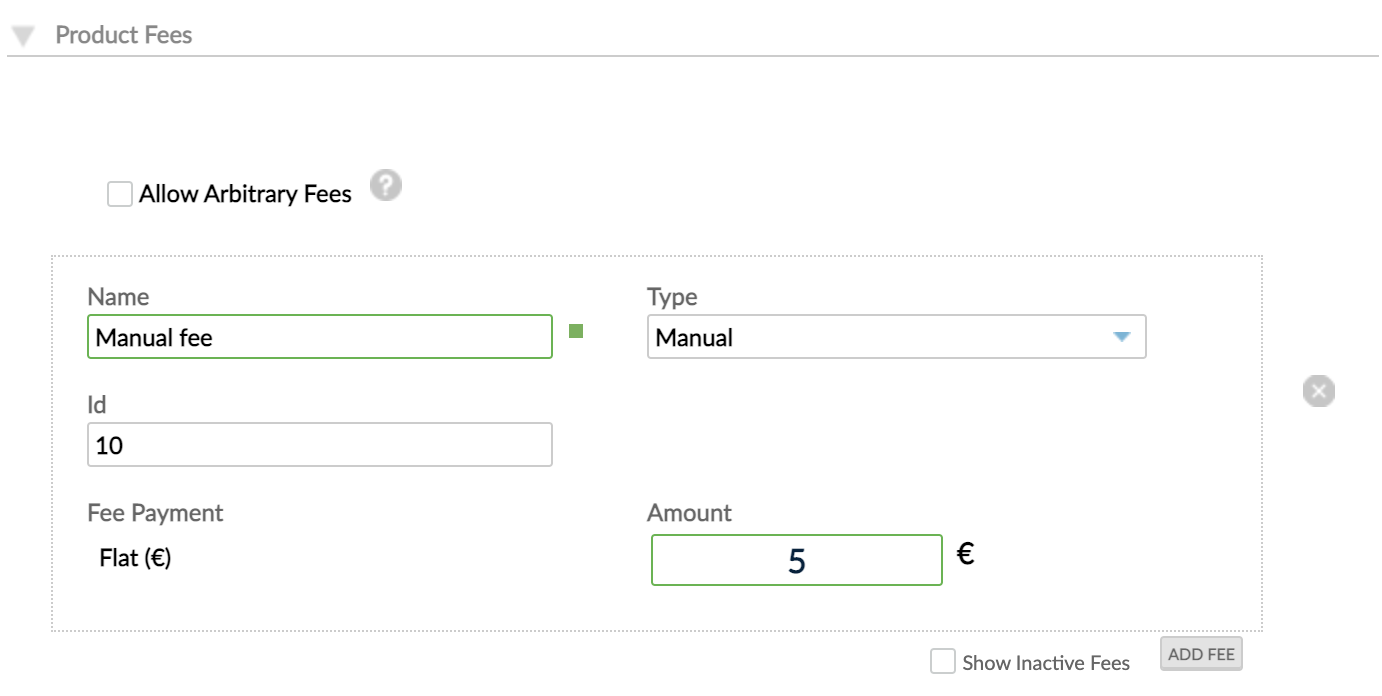Viewport: 1382px width, 696px height.
Task: Select the Fee Payment Flat (€) label
Action: (133, 558)
